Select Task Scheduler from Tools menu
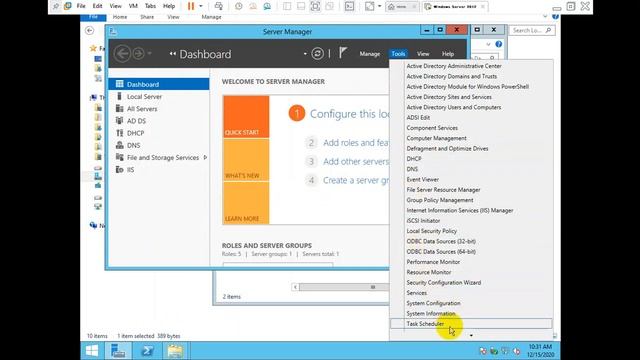The width and height of the screenshot is (640, 360). point(471,324)
